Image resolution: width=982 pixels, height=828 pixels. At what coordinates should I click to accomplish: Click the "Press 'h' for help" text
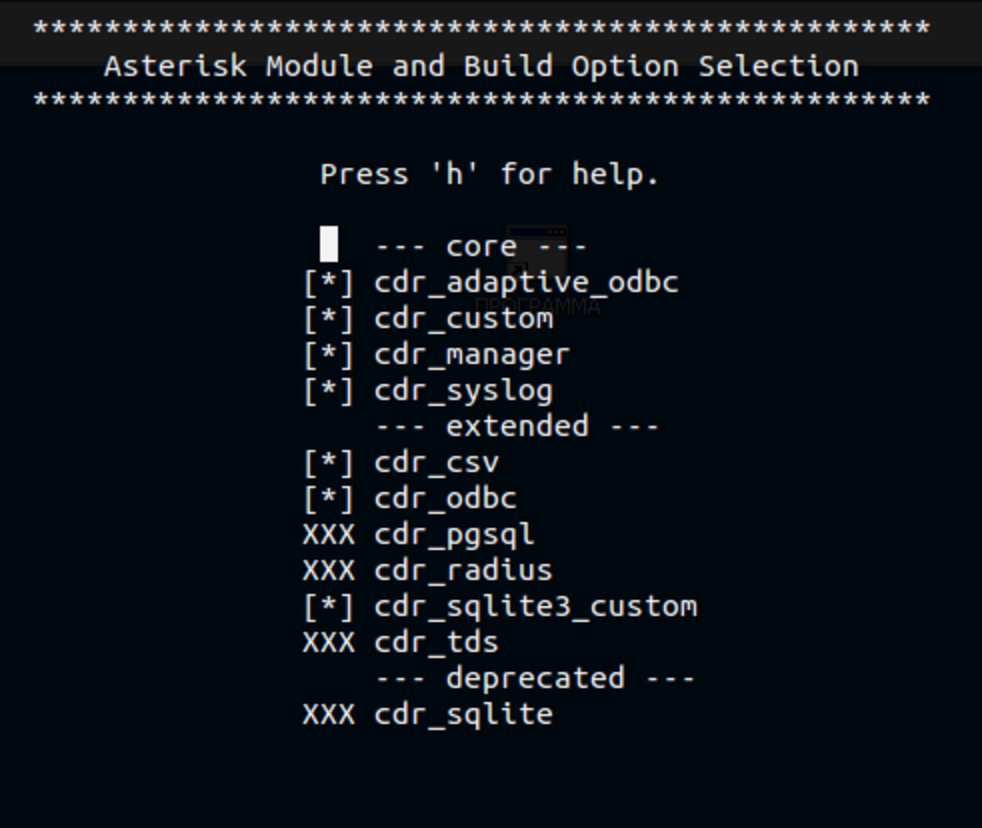(490, 174)
